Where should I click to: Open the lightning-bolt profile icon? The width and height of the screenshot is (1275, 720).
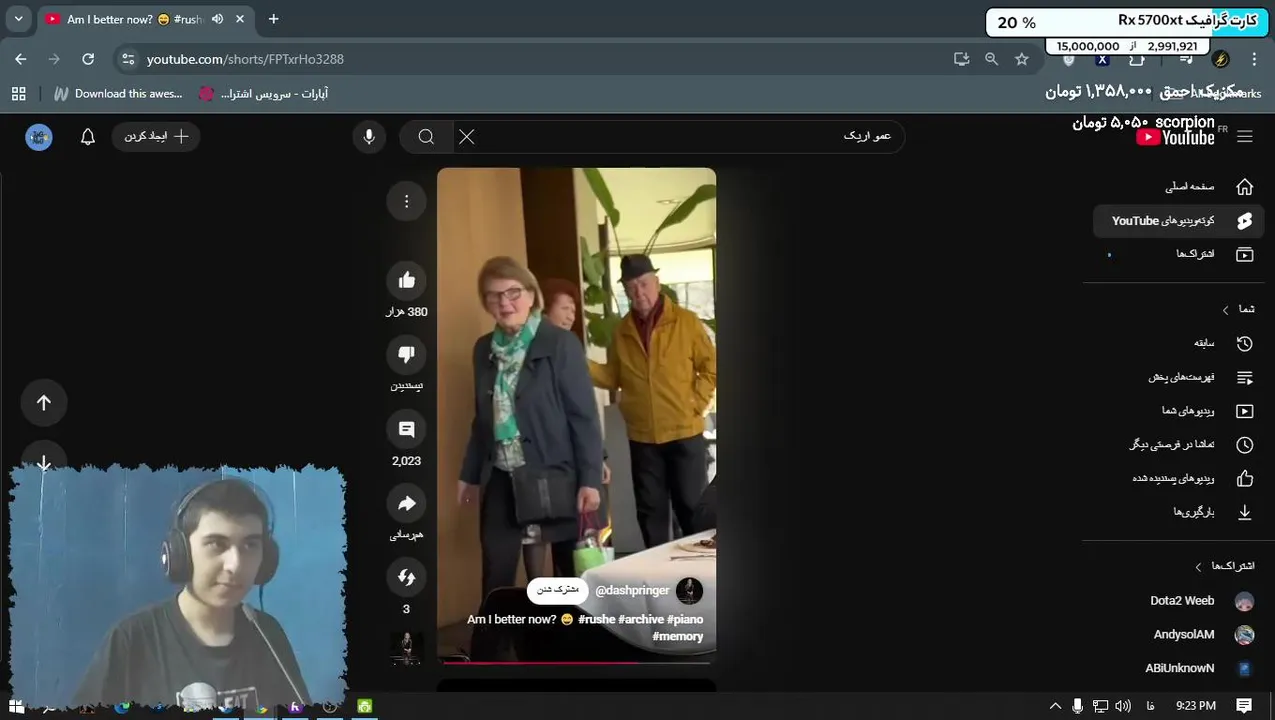(1220, 59)
